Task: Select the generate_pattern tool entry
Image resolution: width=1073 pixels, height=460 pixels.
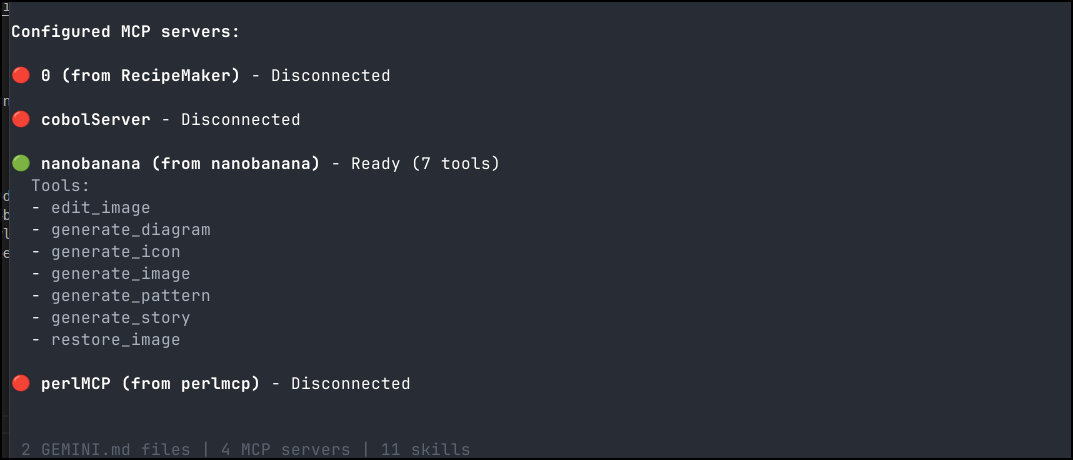Action: click(130, 296)
